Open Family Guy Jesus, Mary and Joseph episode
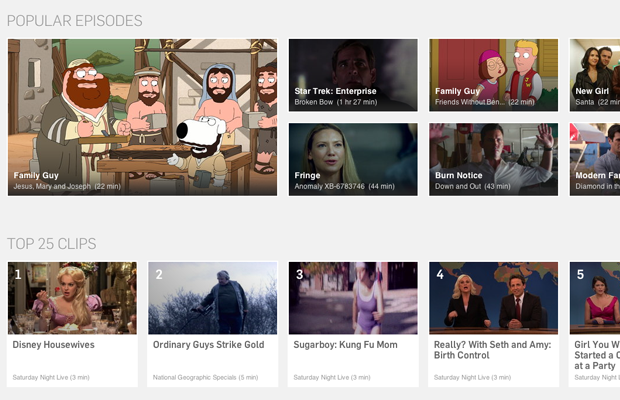620x400 pixels. click(142, 117)
